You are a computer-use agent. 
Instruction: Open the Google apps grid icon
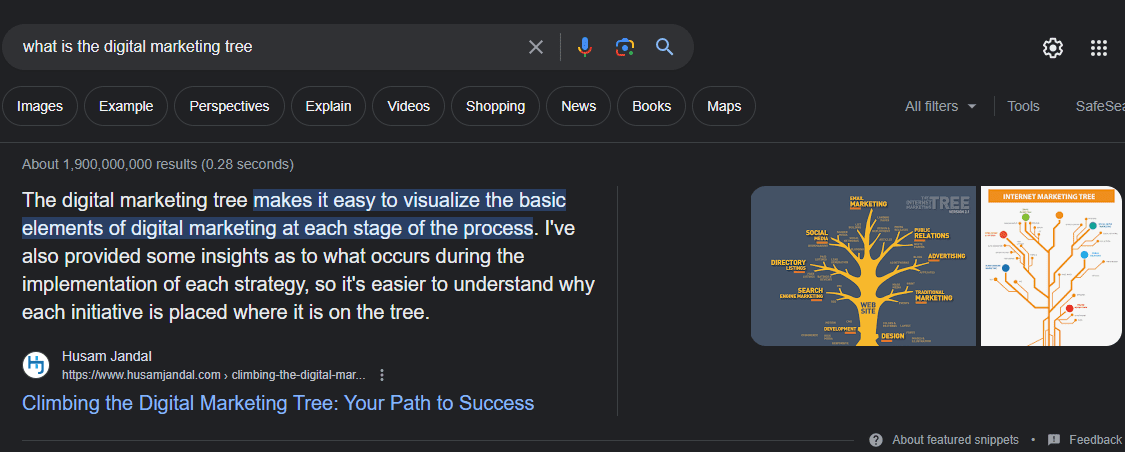[x=1099, y=47]
